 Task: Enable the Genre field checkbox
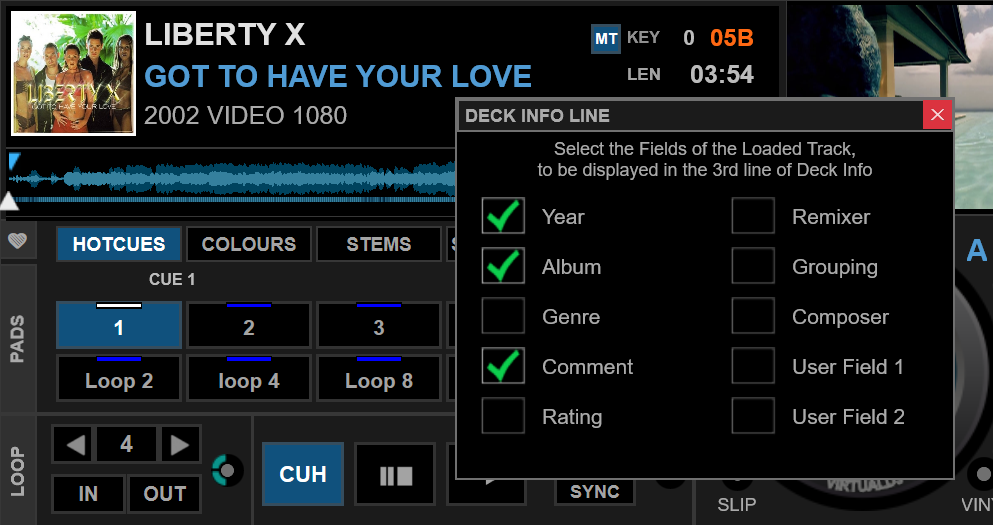coord(503,316)
